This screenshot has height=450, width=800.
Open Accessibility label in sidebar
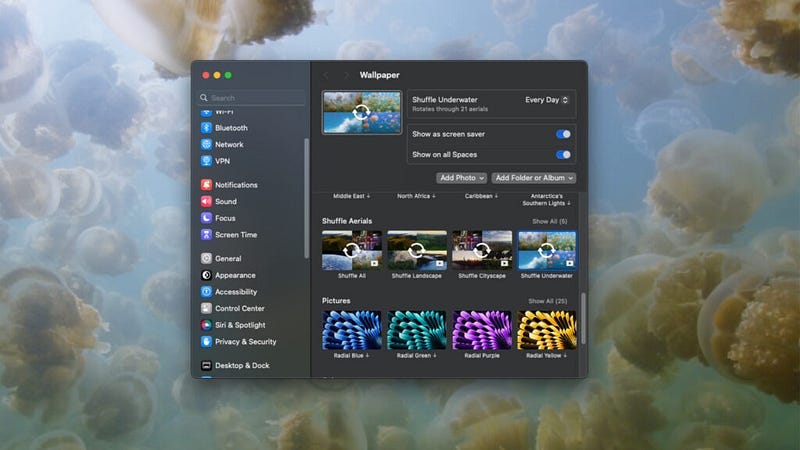point(236,291)
